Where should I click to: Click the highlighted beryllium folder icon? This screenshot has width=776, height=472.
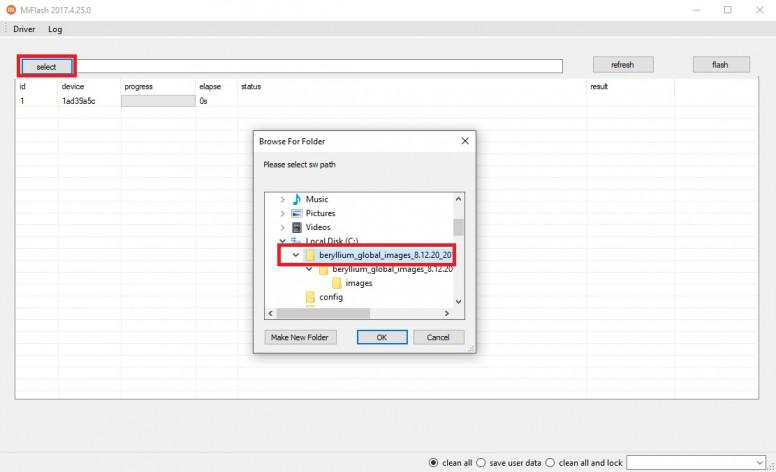[310, 255]
